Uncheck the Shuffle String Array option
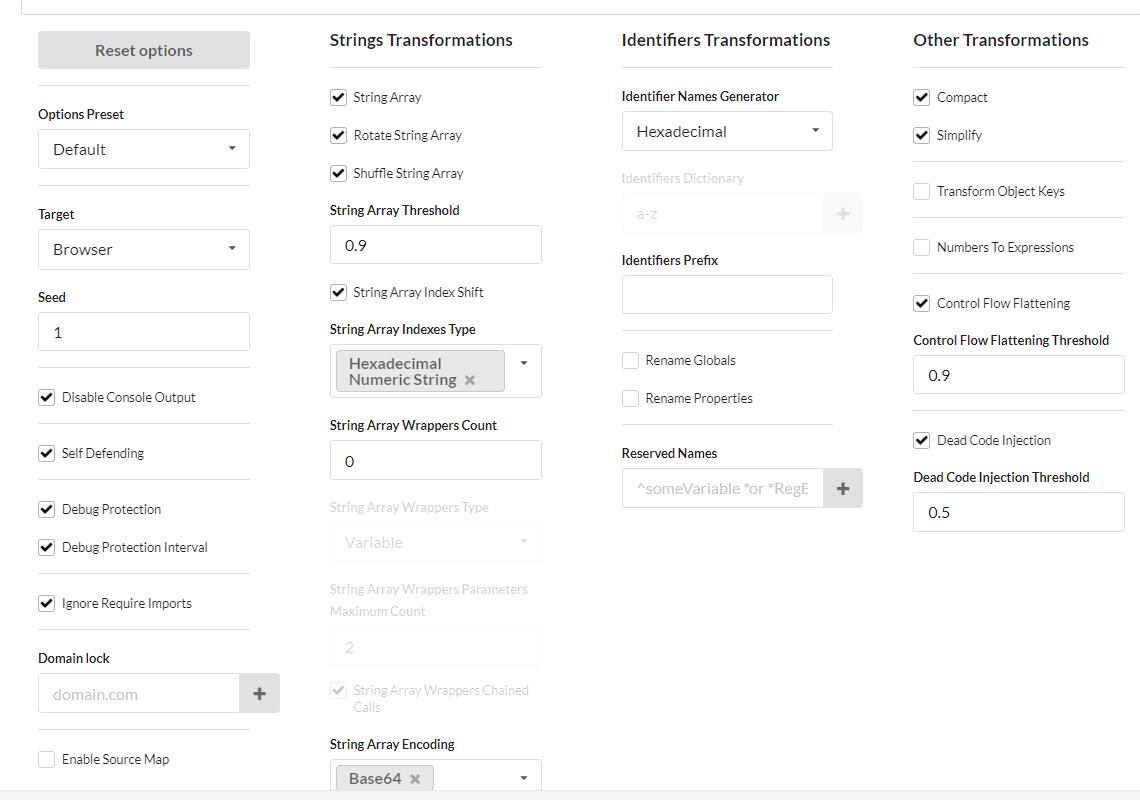The image size is (1140, 800). (339, 173)
